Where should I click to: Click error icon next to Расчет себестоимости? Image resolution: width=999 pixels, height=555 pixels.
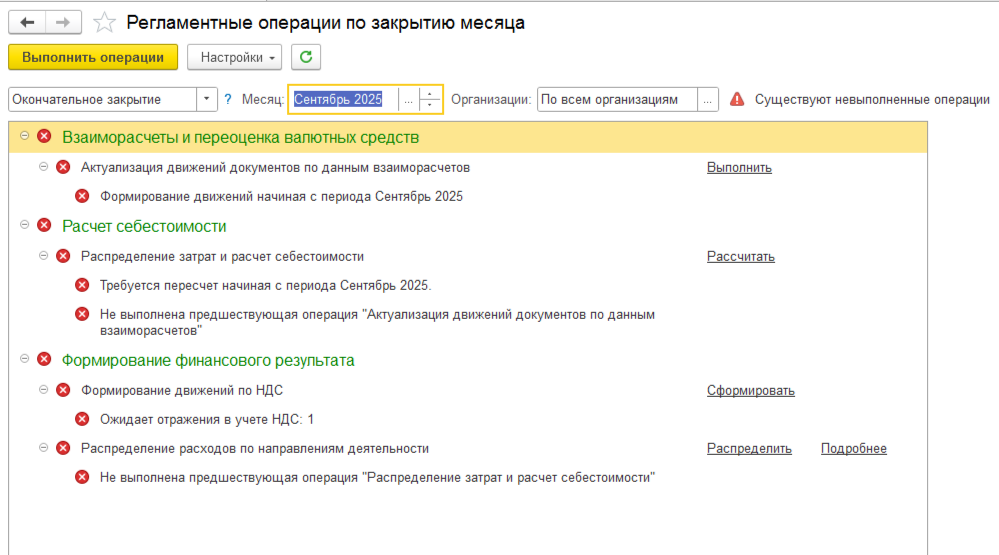point(44,226)
